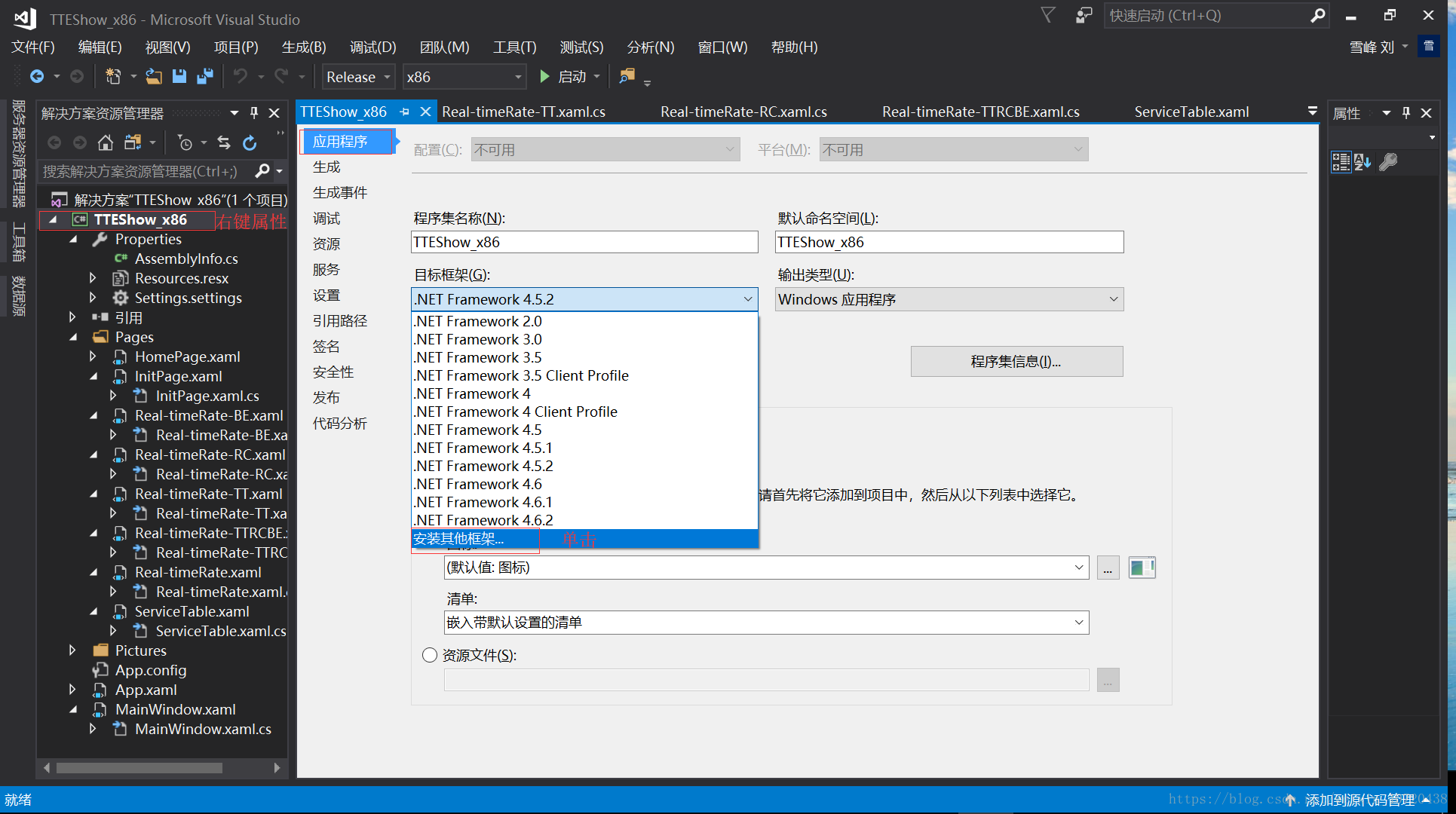
Task: Click the default namespace input field
Action: coord(949,242)
